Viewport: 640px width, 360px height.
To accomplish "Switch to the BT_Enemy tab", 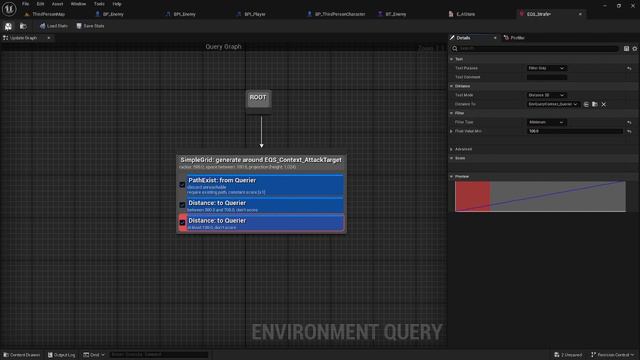I will click(x=396, y=14).
